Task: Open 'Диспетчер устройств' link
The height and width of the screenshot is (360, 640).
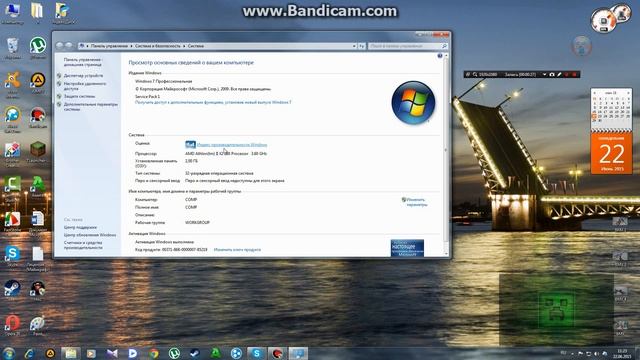Action: click(83, 76)
